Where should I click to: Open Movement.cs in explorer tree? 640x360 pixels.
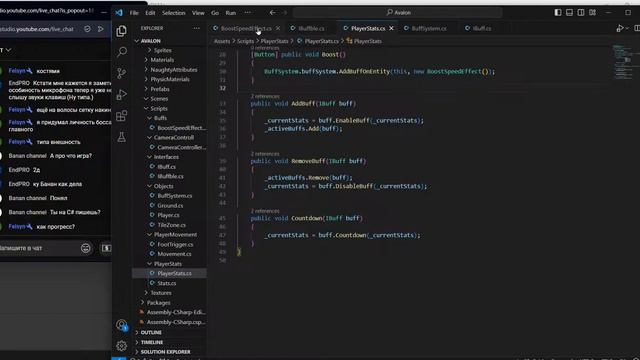pos(174,254)
